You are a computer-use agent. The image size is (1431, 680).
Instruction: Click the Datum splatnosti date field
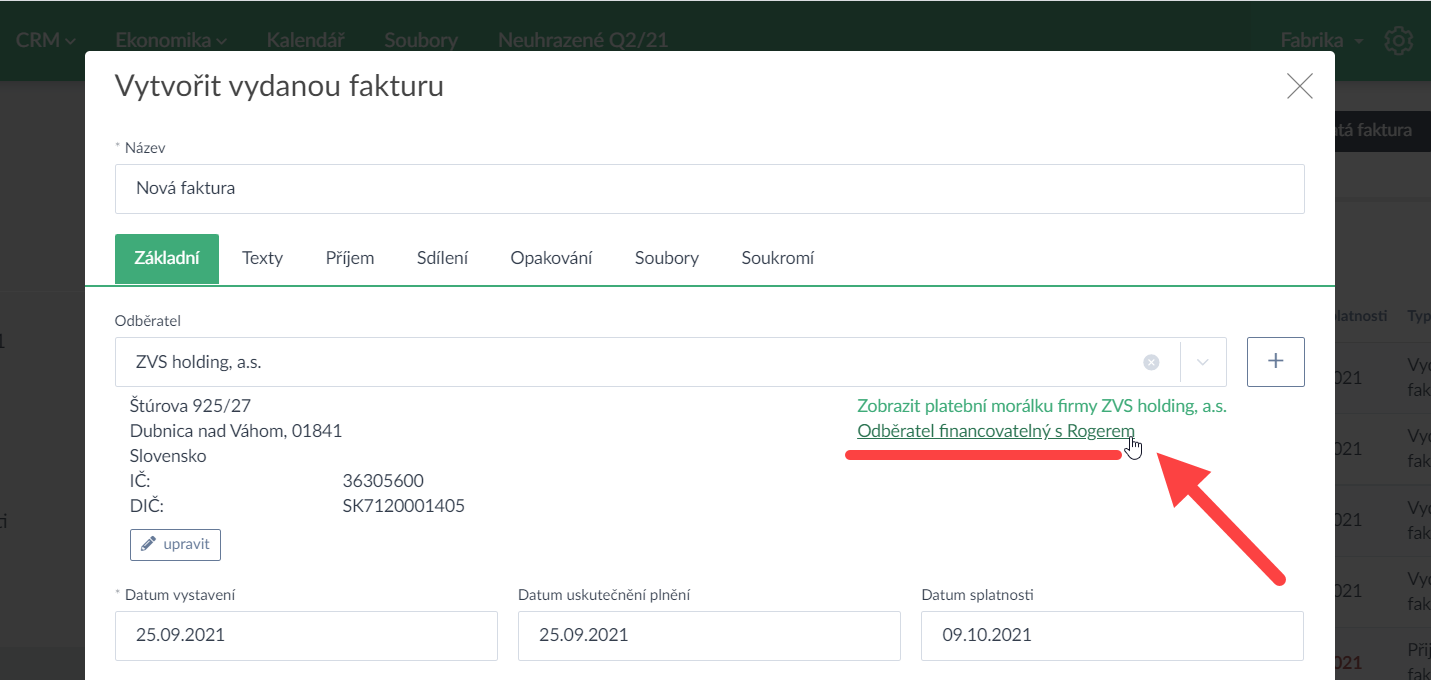click(1111, 635)
